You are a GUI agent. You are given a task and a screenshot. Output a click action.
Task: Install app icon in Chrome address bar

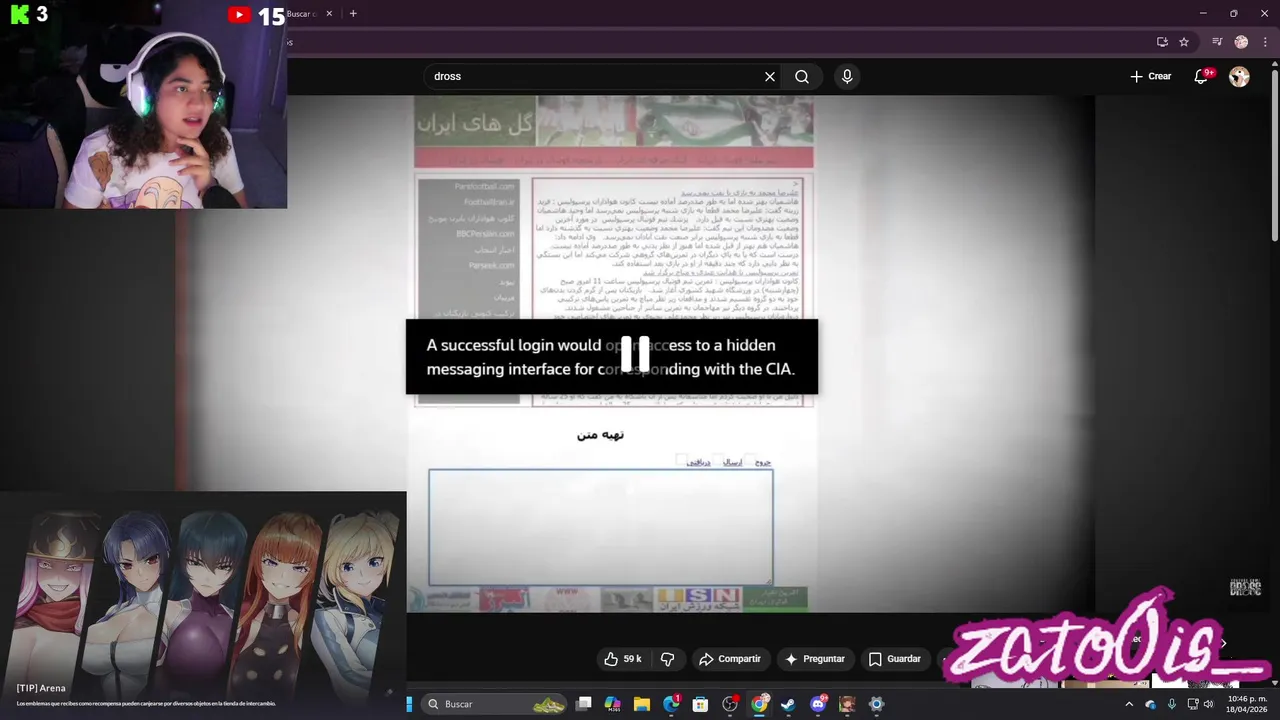tap(1162, 42)
